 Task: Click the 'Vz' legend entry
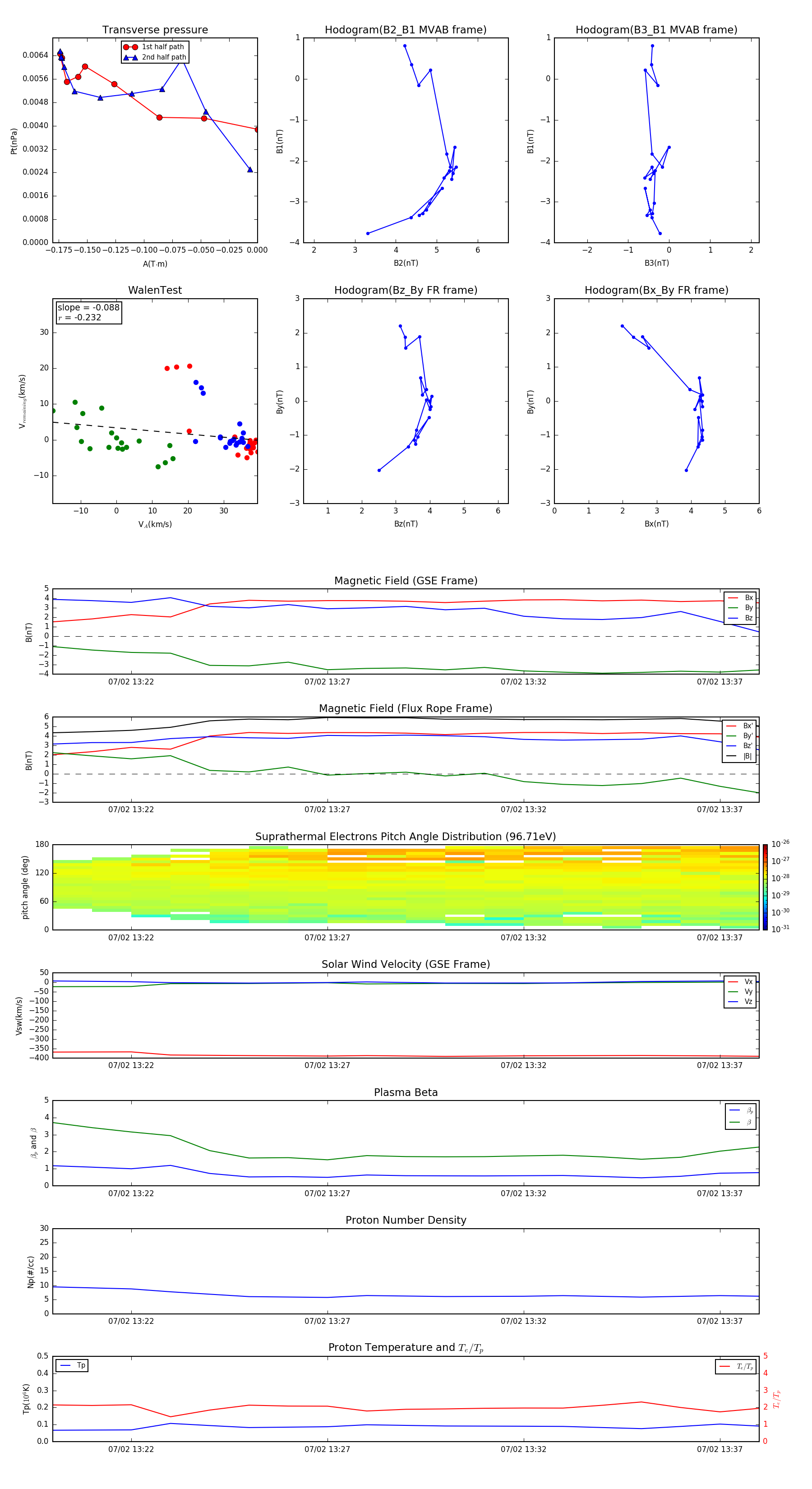click(740, 1001)
